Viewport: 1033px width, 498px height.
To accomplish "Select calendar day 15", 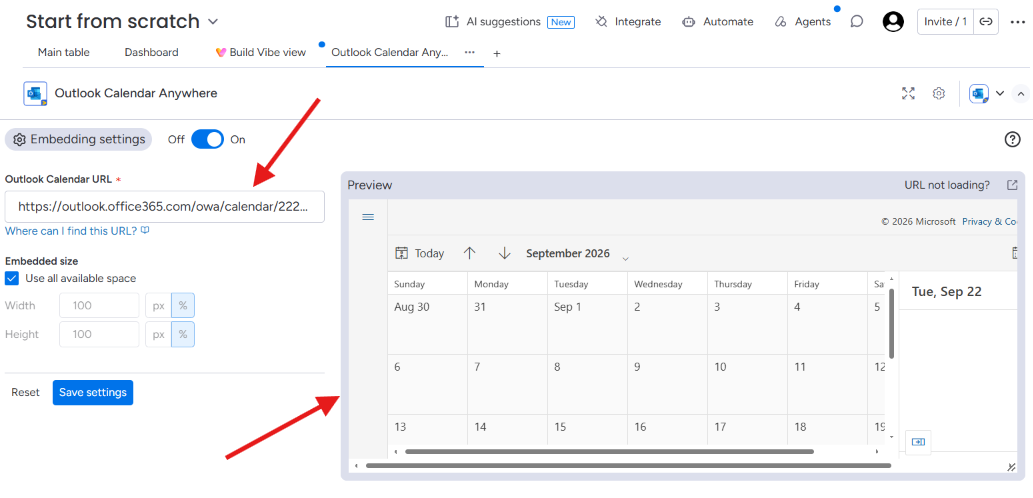I will 587,429.
